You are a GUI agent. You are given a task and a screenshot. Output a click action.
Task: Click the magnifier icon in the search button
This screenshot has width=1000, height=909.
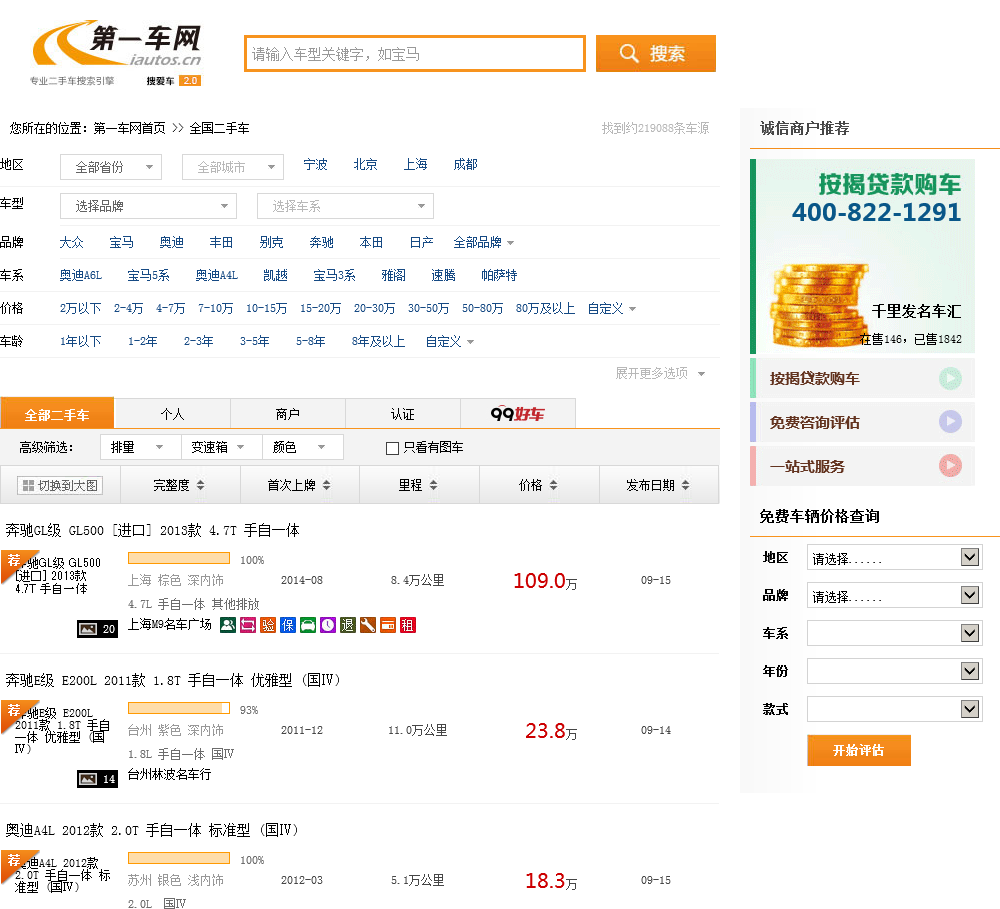tap(629, 54)
